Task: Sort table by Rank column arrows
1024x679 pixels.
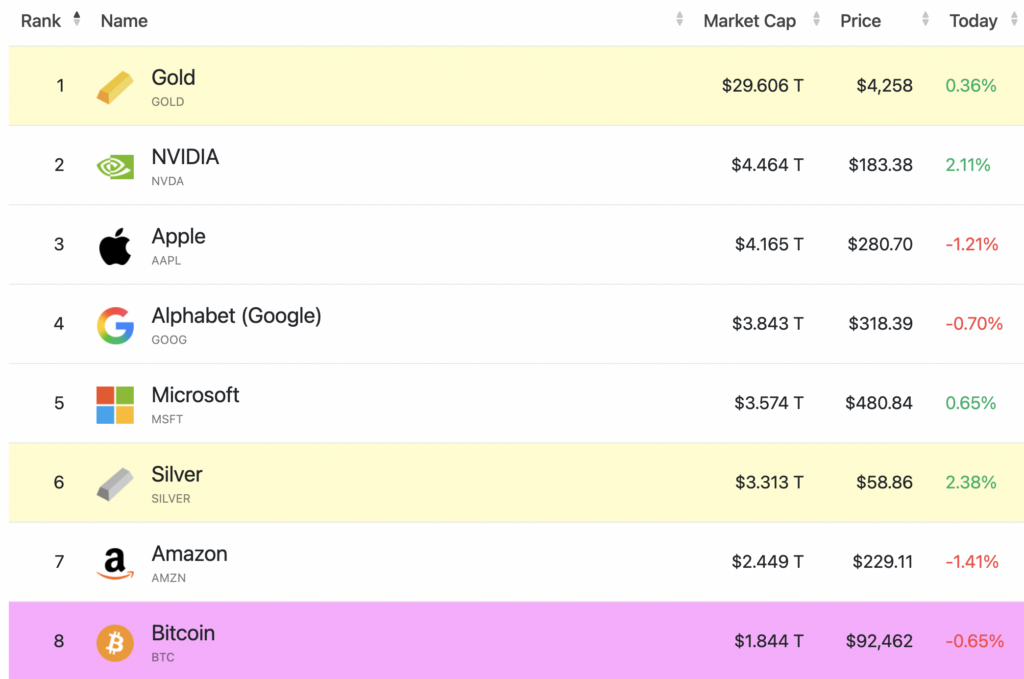Action: pos(77,19)
